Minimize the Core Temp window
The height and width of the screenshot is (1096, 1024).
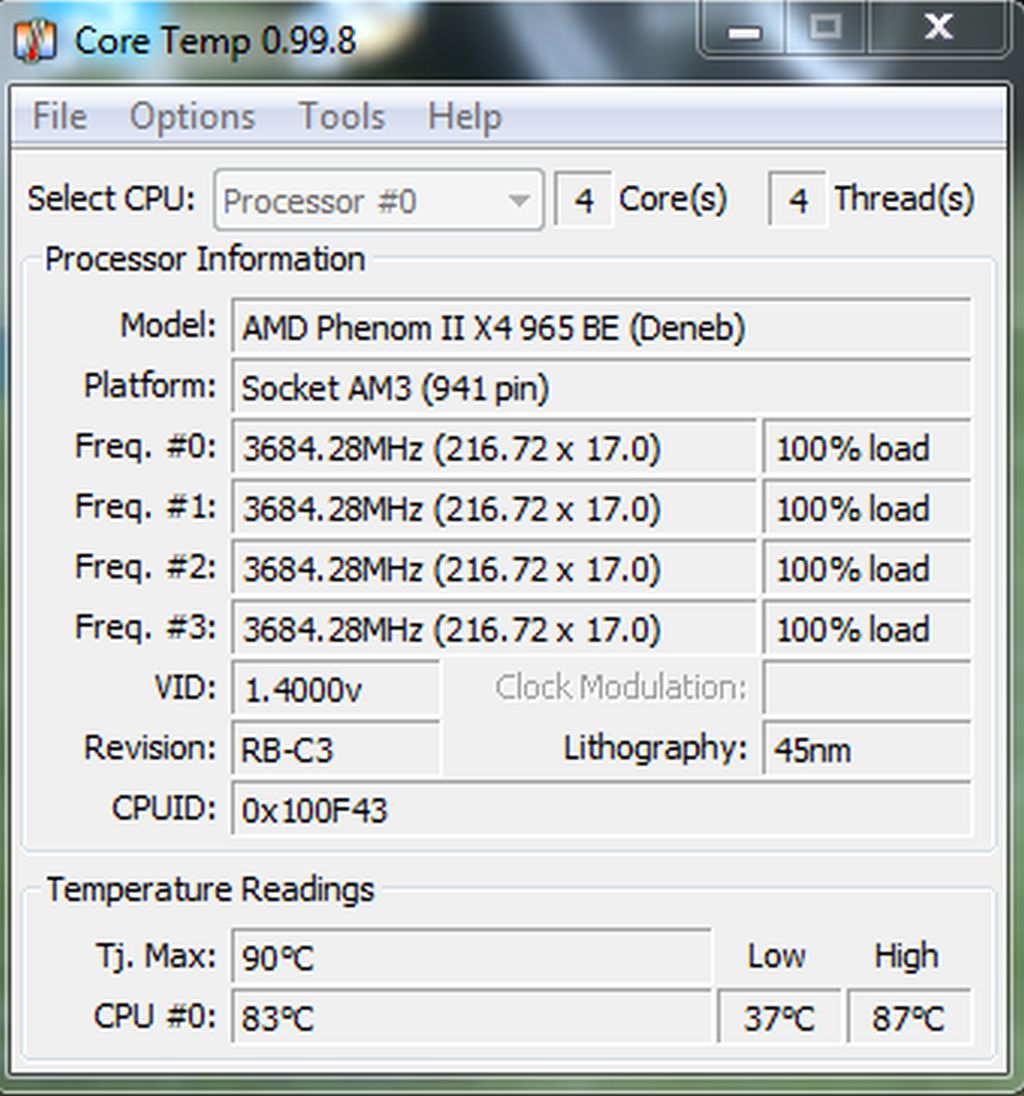click(x=744, y=28)
